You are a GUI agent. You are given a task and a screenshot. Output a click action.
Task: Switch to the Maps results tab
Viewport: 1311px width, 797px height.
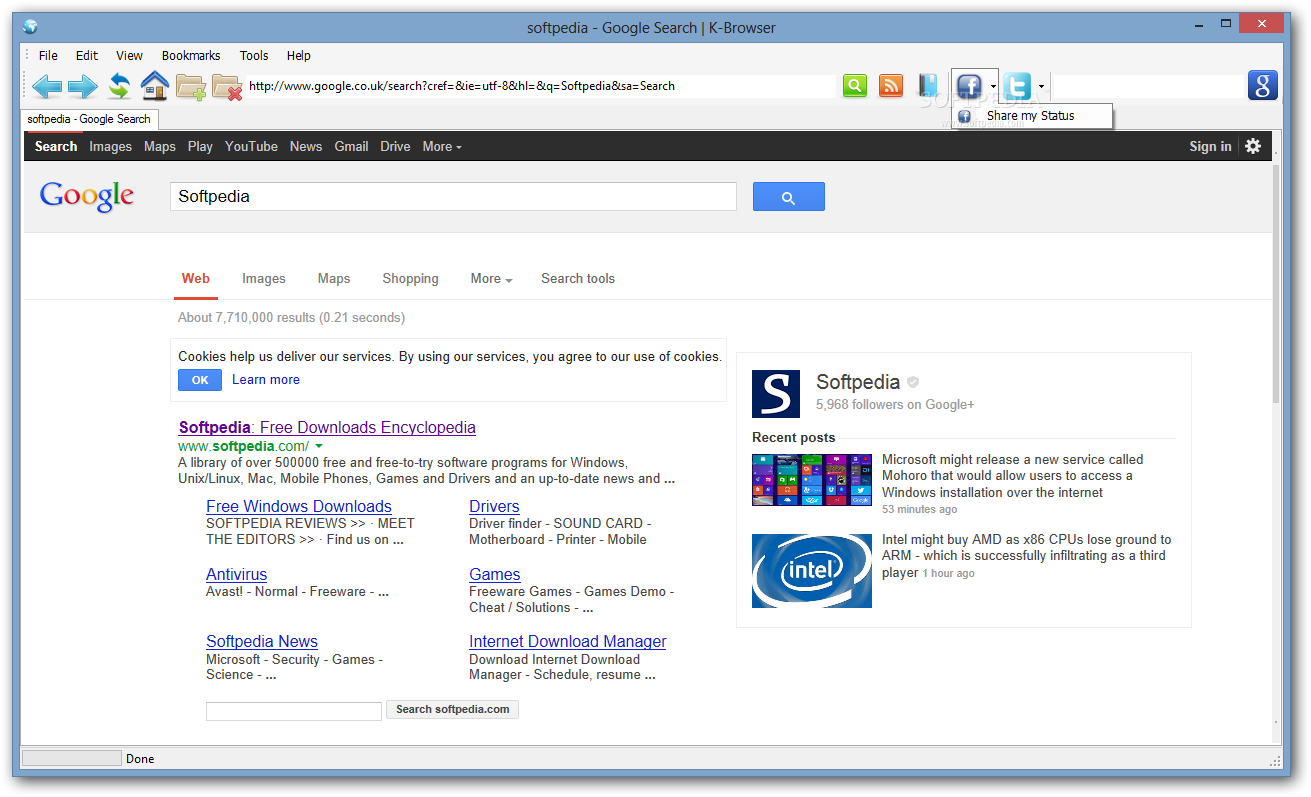[334, 279]
